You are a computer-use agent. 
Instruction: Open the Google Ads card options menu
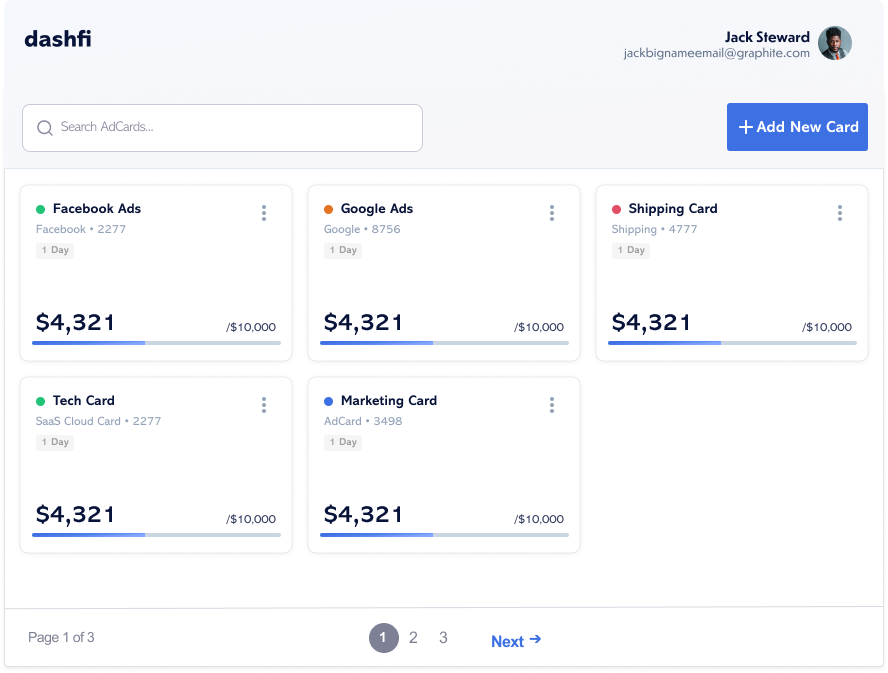click(x=552, y=213)
